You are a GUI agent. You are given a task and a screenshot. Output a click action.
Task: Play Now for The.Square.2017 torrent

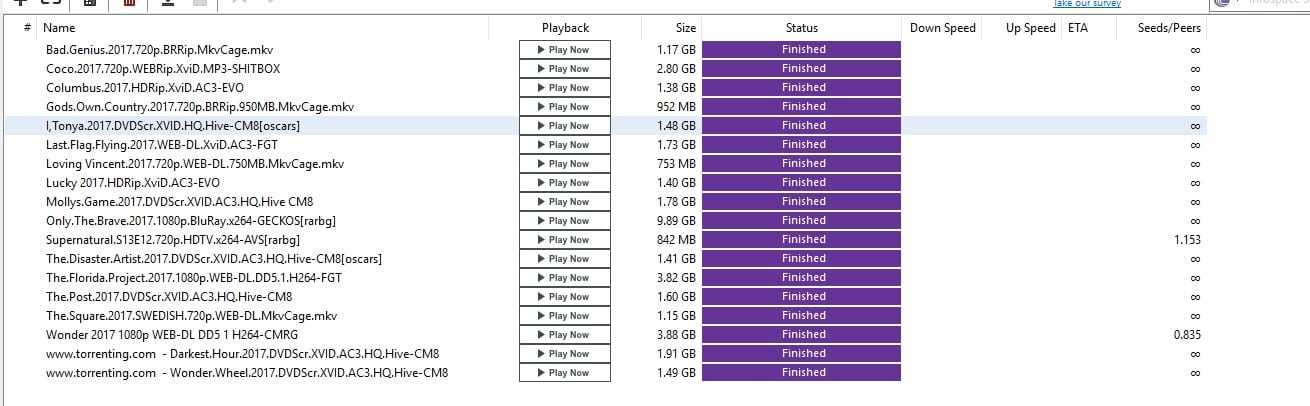pyautogui.click(x=565, y=315)
